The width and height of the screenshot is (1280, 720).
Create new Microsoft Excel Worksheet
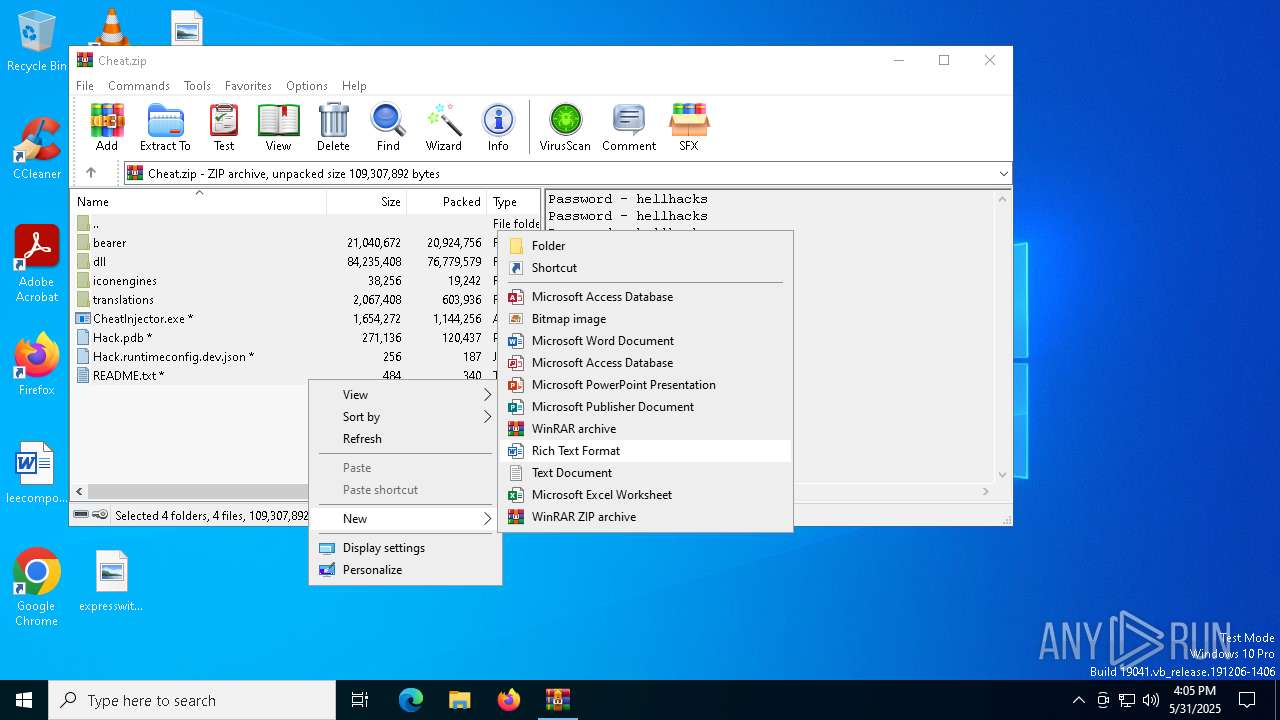pos(645,495)
